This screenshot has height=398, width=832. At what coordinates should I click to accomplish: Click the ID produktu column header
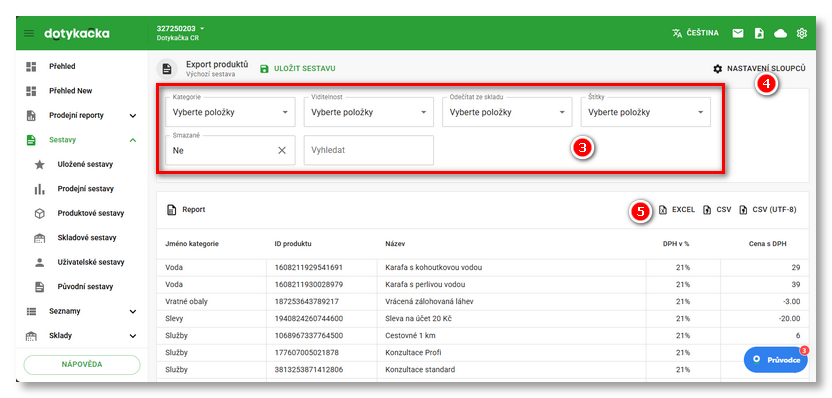293,244
